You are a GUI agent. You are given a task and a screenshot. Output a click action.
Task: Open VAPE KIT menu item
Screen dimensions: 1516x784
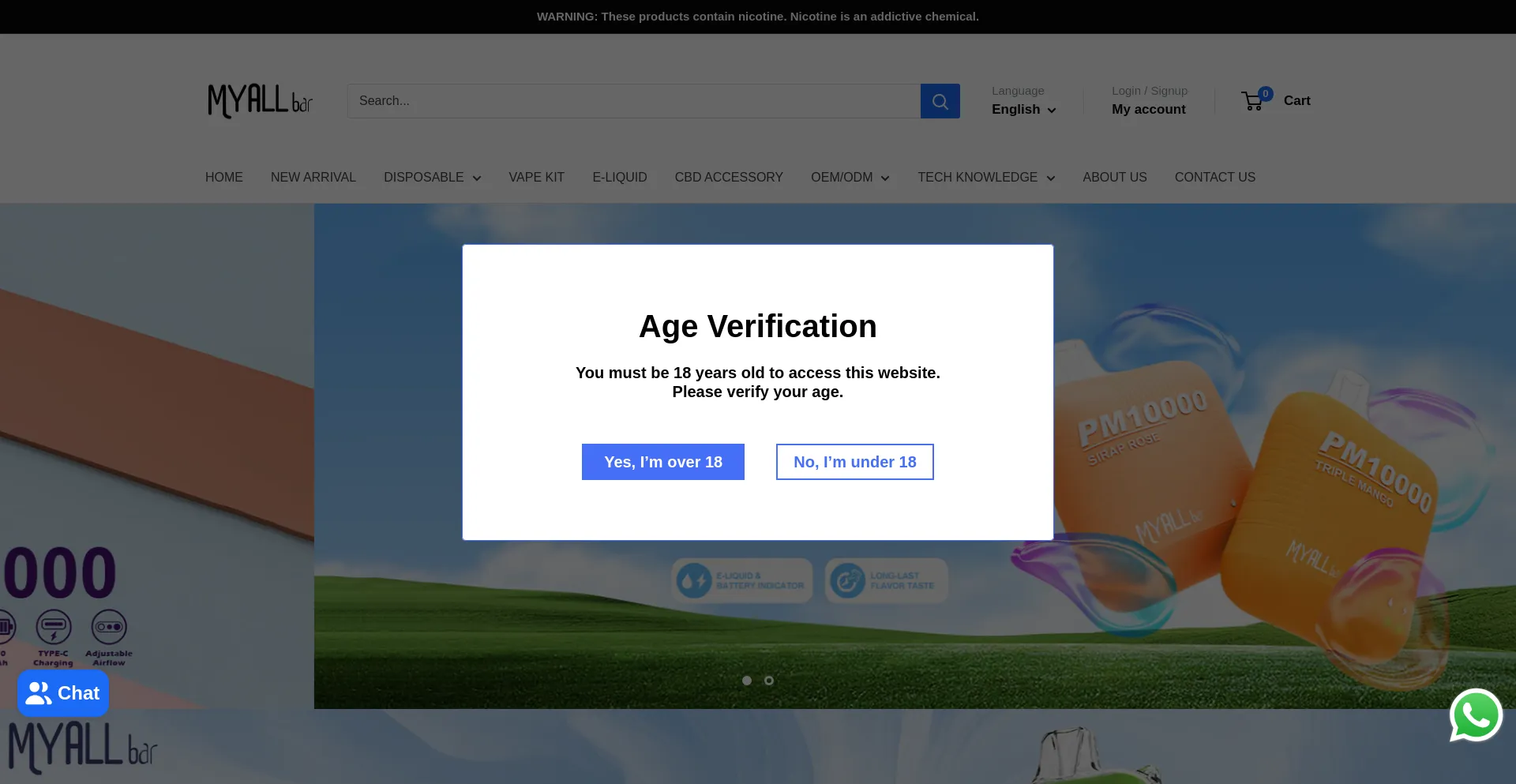click(537, 177)
